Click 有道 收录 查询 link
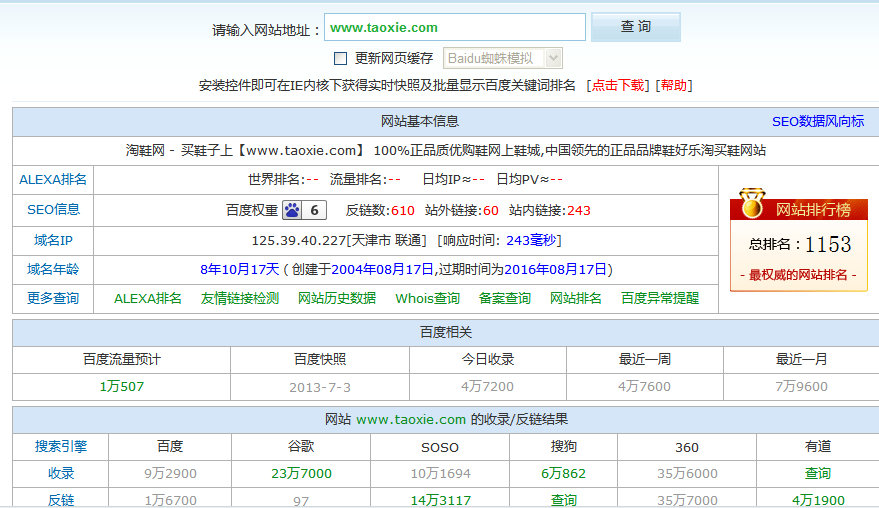The height and width of the screenshot is (508, 879). tap(817, 474)
